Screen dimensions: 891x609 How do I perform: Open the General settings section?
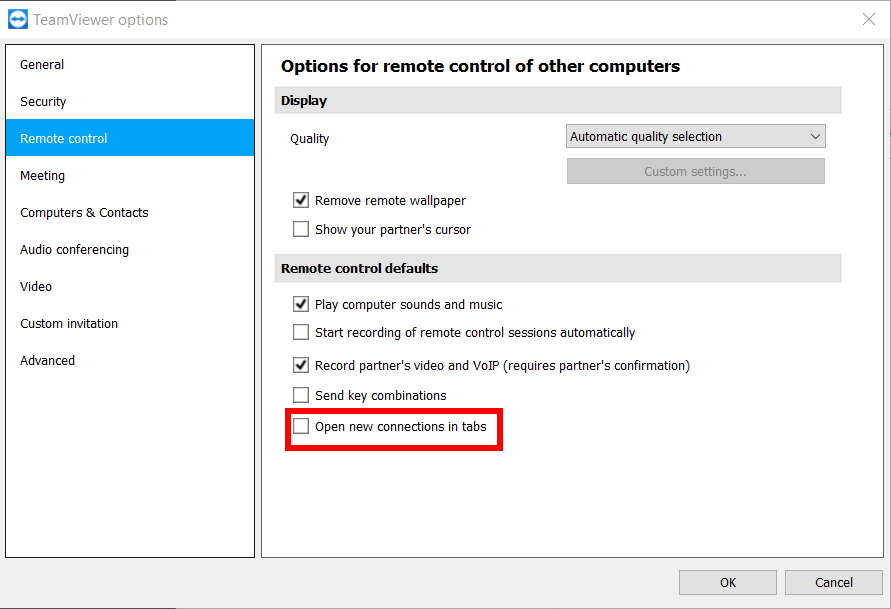(130, 65)
